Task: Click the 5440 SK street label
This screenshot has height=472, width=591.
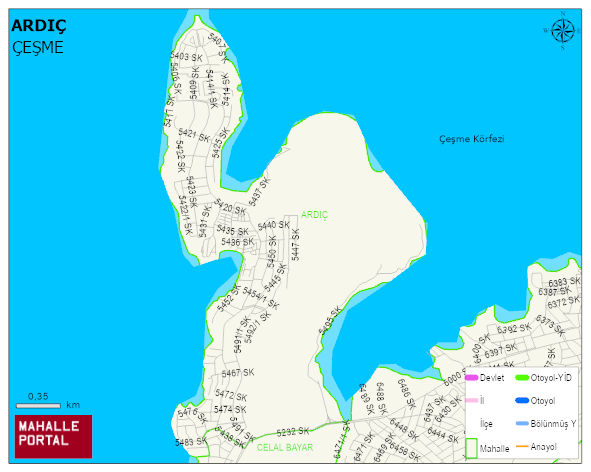Action: coord(274,225)
